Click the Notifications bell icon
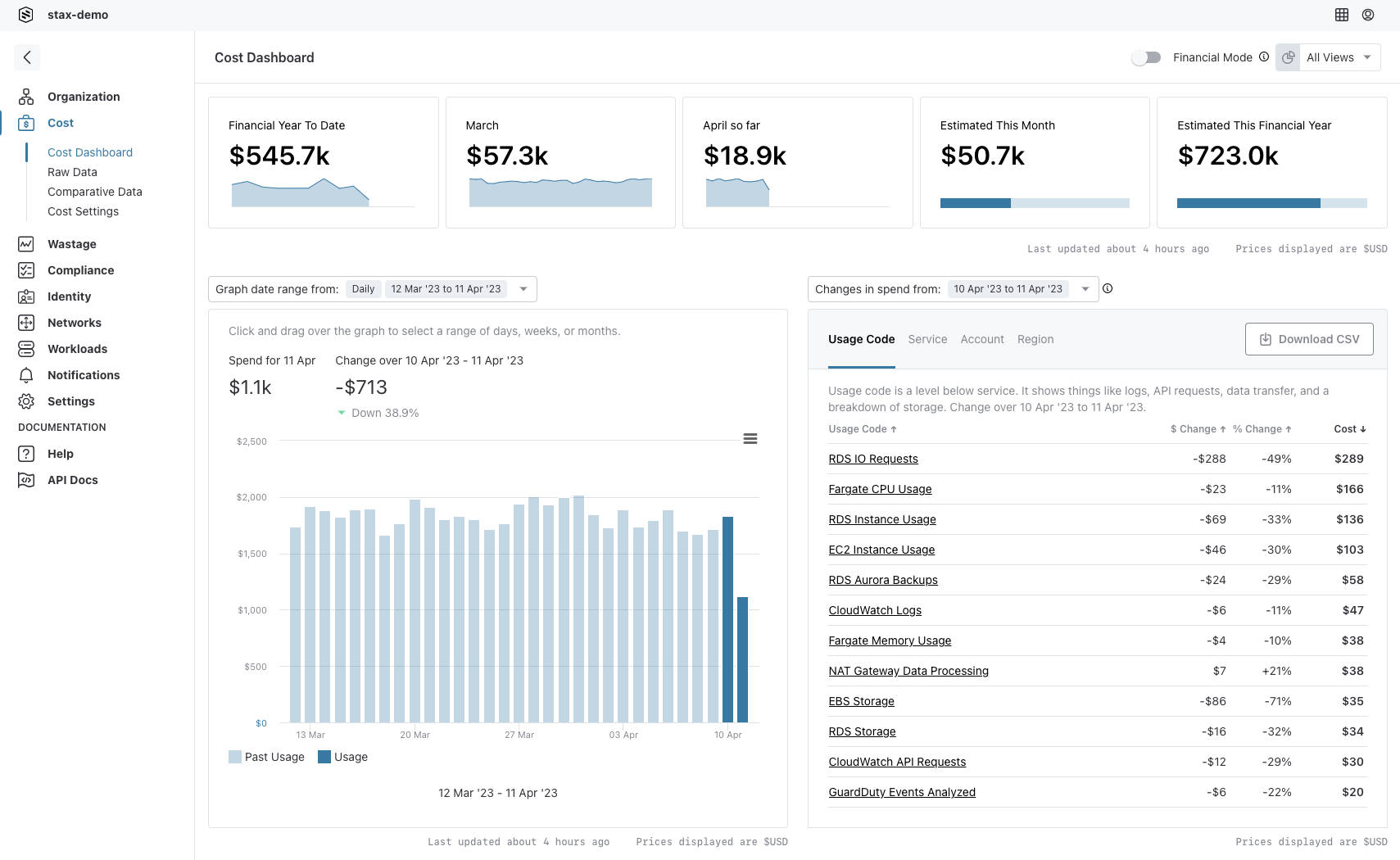Screen dimensions: 1400x860 click(x=26, y=375)
